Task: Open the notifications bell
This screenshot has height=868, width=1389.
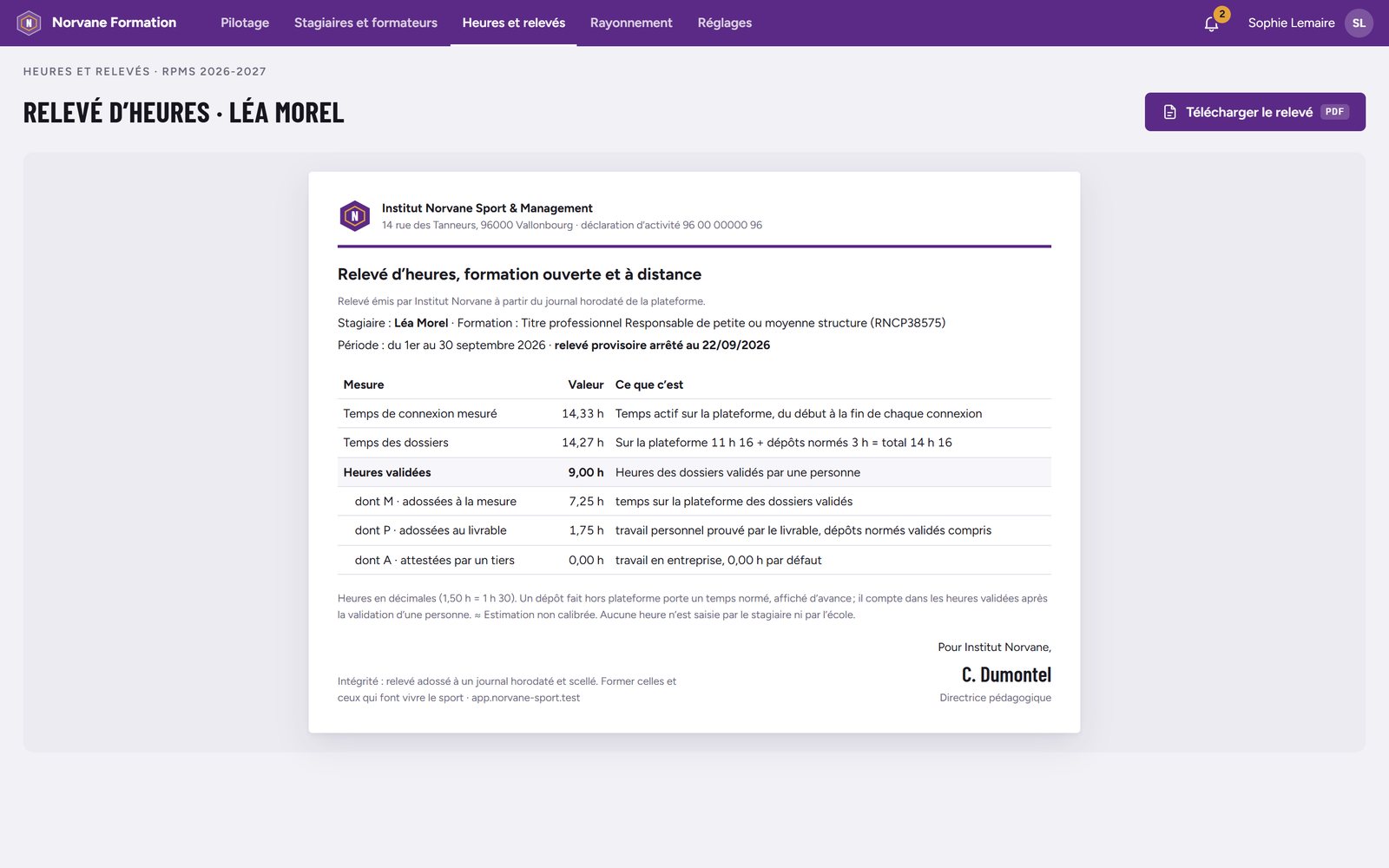Action: (1212, 23)
